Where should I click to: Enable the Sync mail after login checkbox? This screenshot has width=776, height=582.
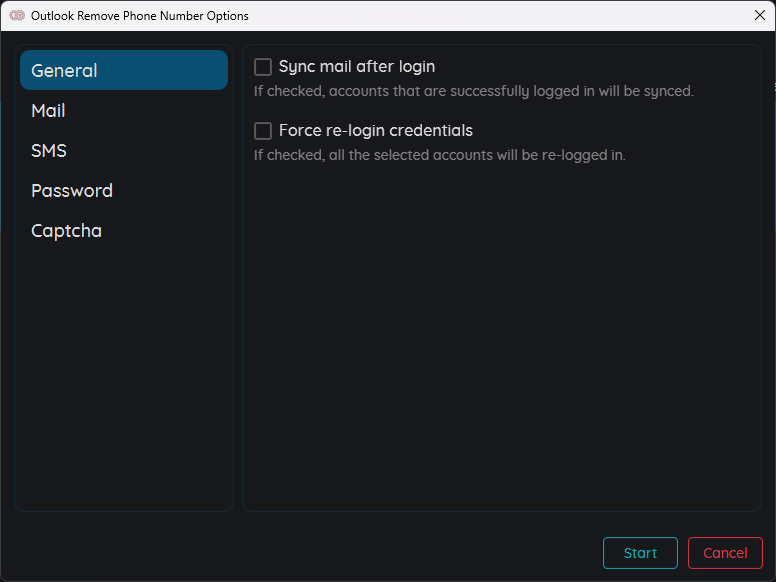click(x=263, y=67)
